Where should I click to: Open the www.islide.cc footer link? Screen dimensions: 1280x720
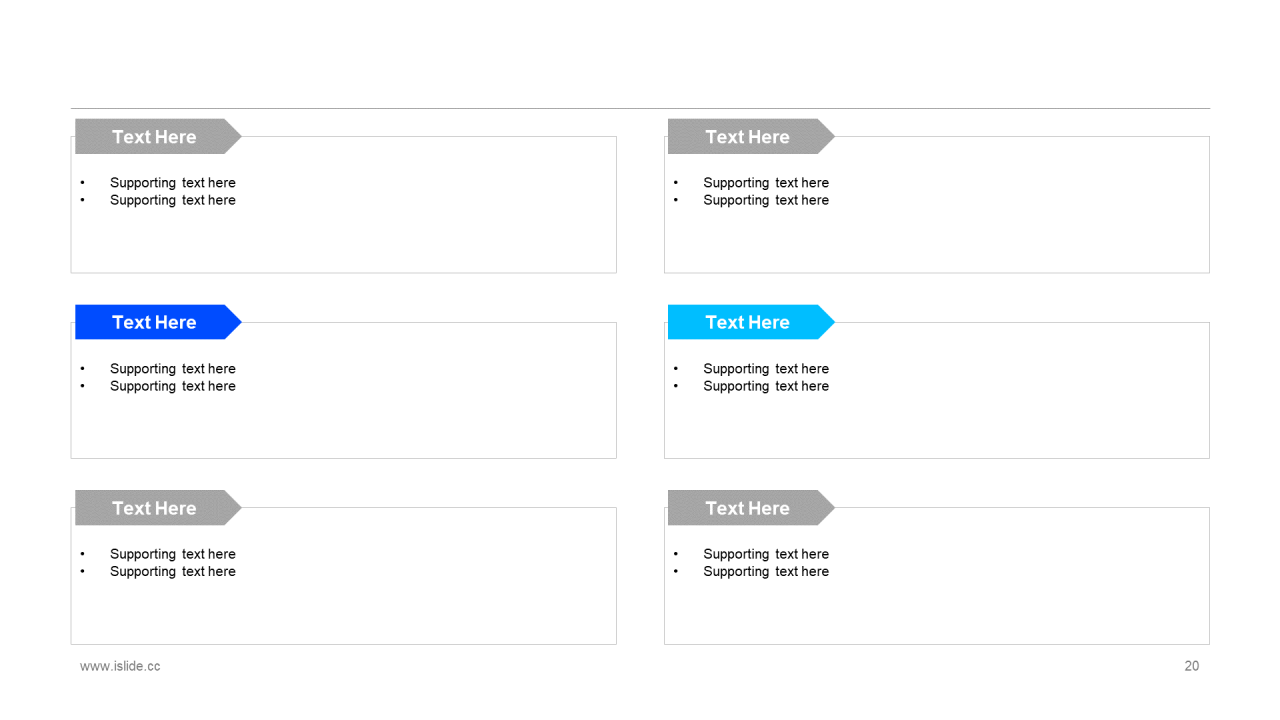click(x=120, y=666)
